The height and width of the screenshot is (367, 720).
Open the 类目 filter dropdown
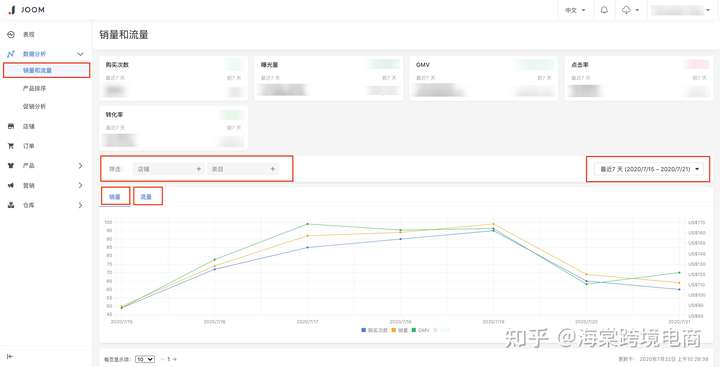point(242,169)
